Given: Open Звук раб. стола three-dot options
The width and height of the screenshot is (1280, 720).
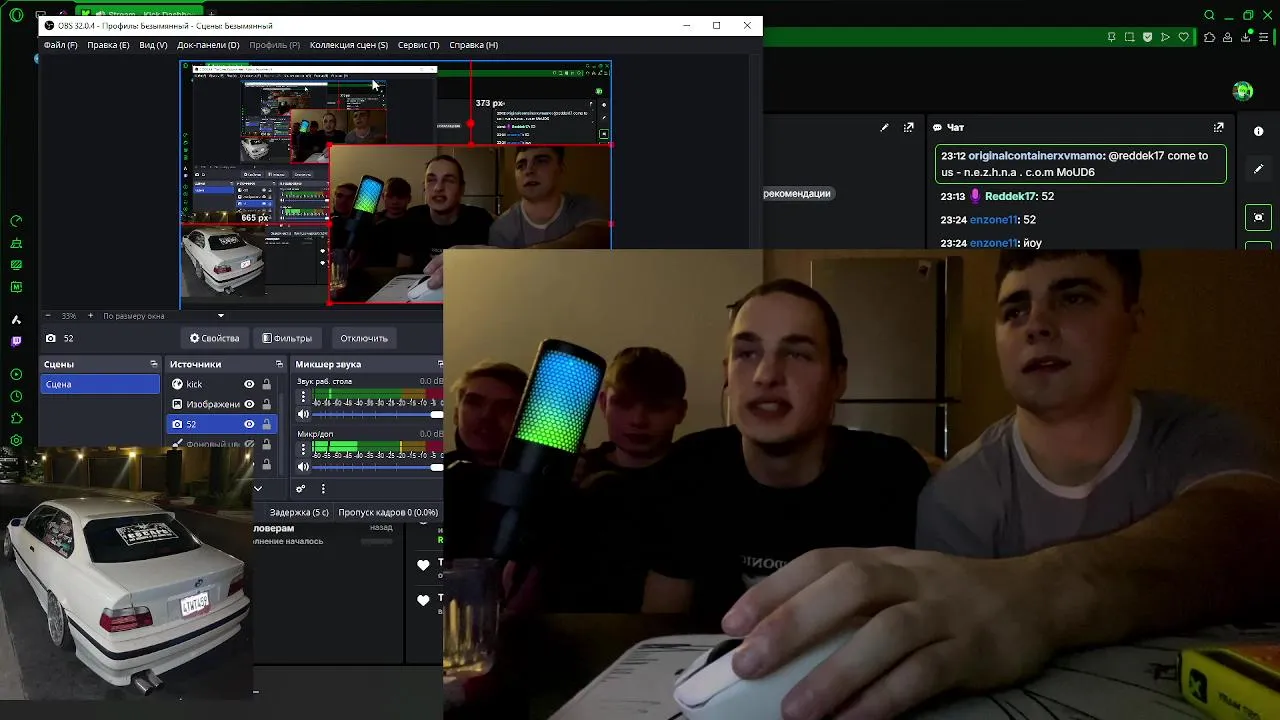Looking at the screenshot, I should [303, 397].
